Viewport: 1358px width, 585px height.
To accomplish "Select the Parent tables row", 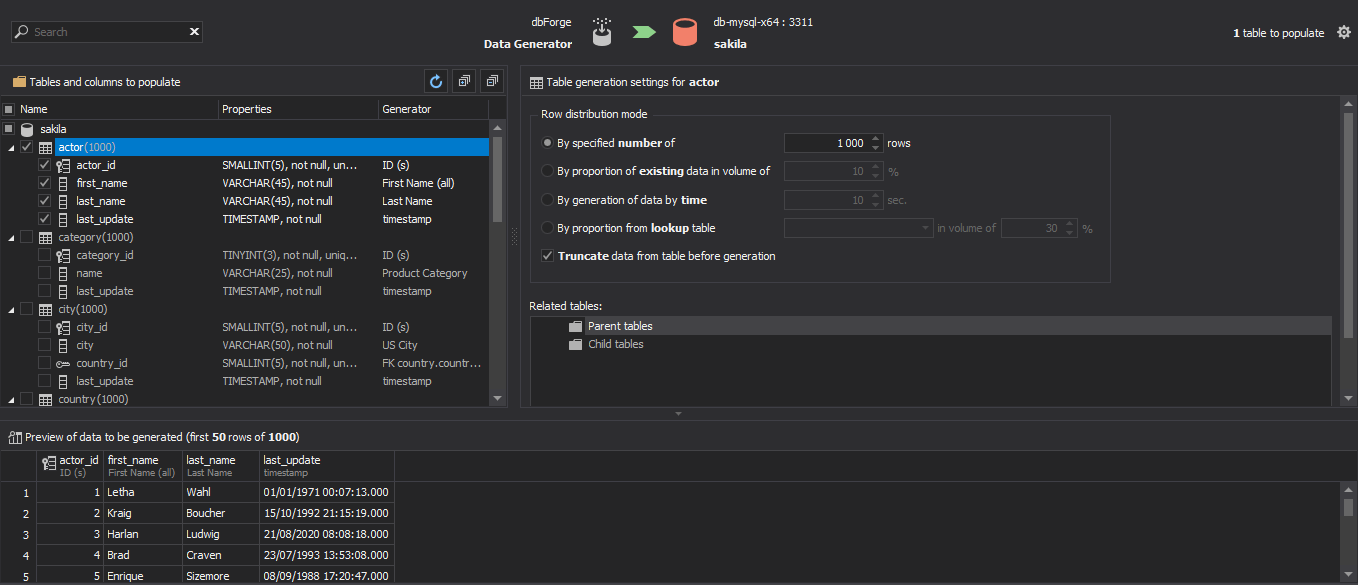I will coord(931,326).
